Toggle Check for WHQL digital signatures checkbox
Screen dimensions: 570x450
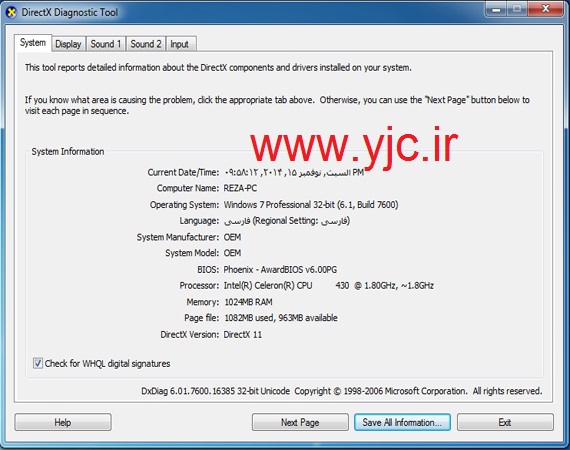pyautogui.click(x=37, y=363)
